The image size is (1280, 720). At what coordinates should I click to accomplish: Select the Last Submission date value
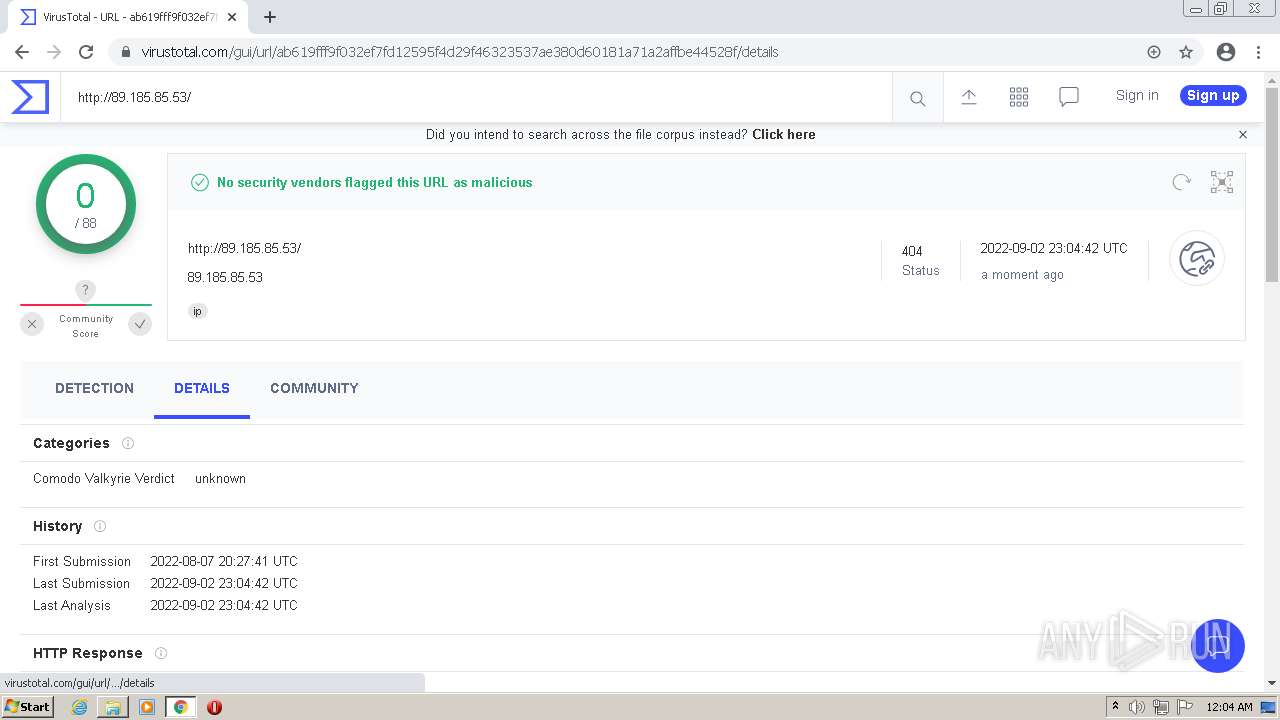224,583
